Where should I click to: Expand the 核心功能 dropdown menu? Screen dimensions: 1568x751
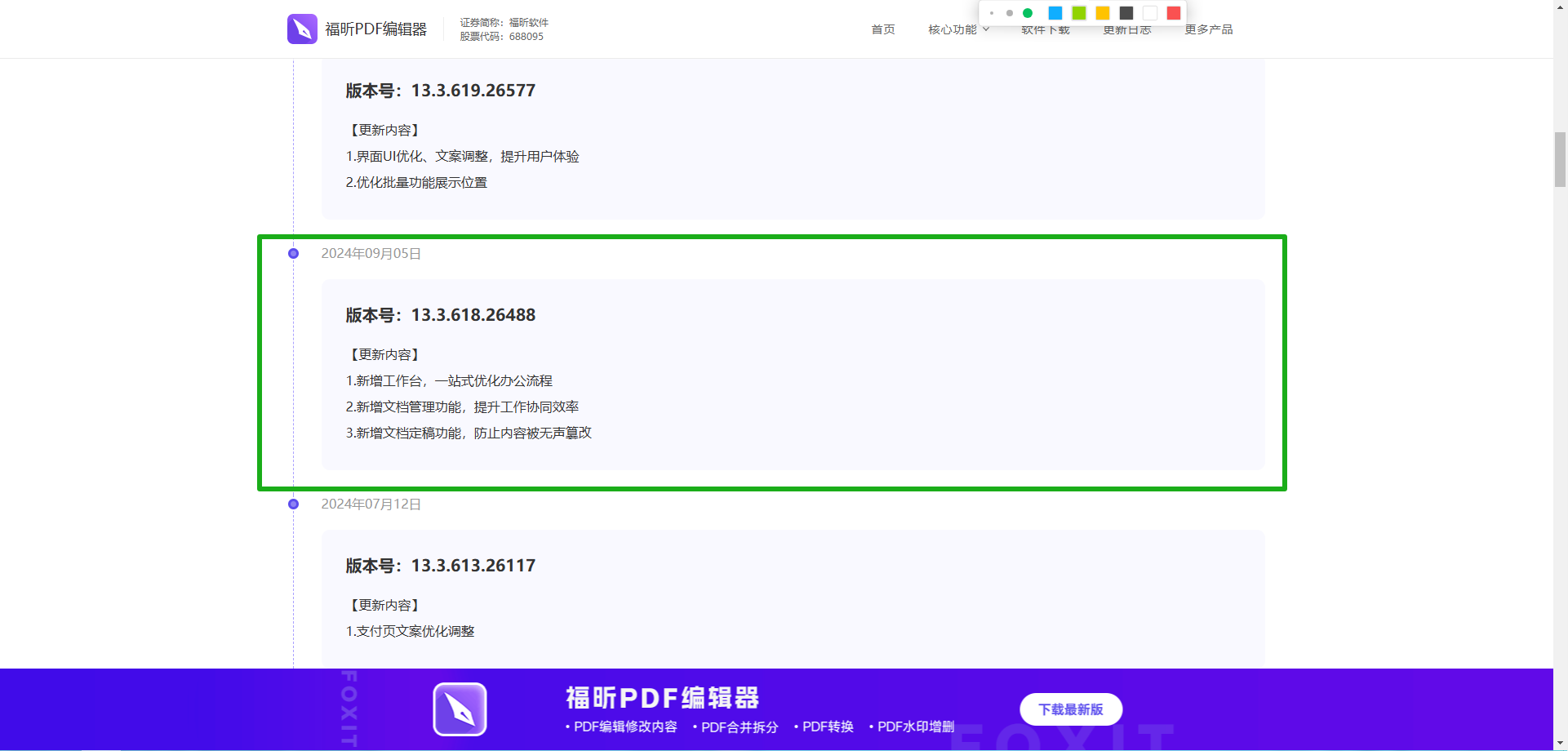(958, 30)
